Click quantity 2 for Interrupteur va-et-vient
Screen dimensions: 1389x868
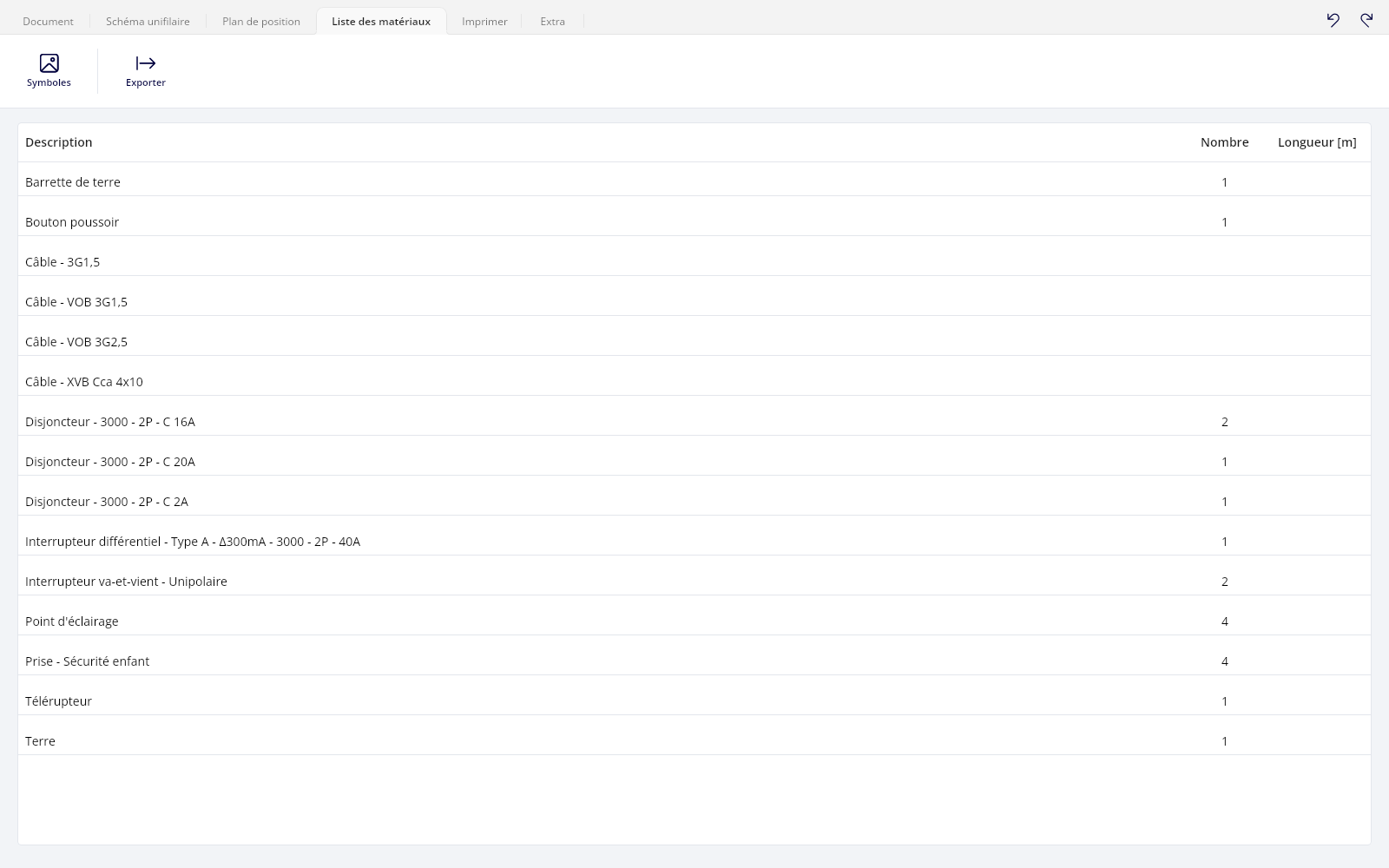tap(1225, 582)
